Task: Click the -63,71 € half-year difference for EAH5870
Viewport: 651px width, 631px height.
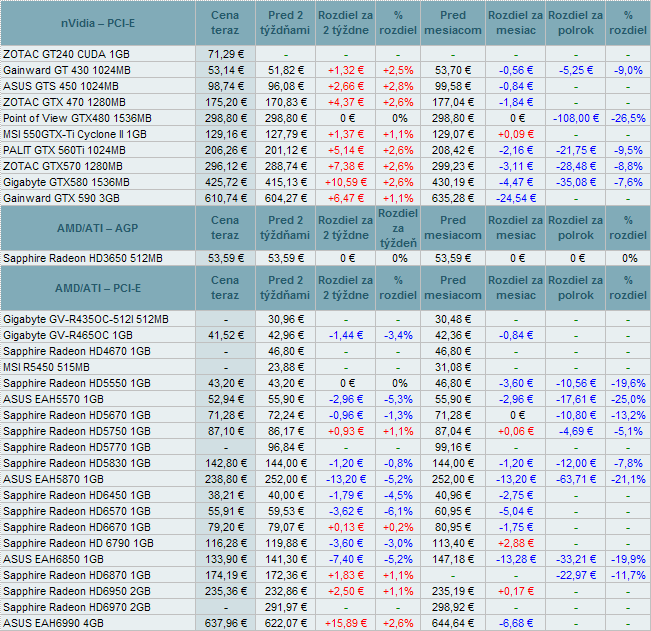Action: tap(576, 479)
